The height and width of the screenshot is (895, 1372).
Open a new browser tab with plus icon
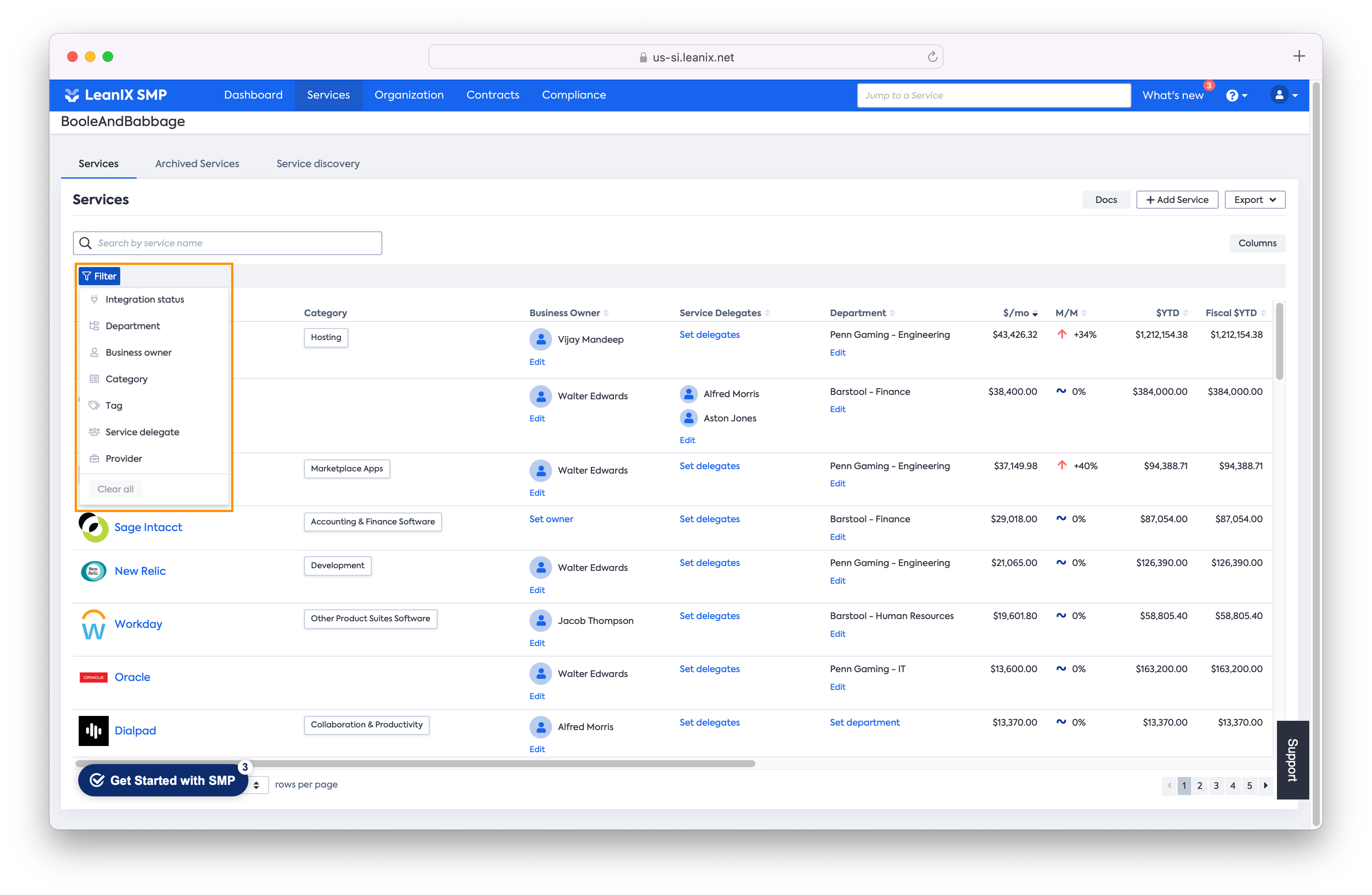click(1299, 56)
